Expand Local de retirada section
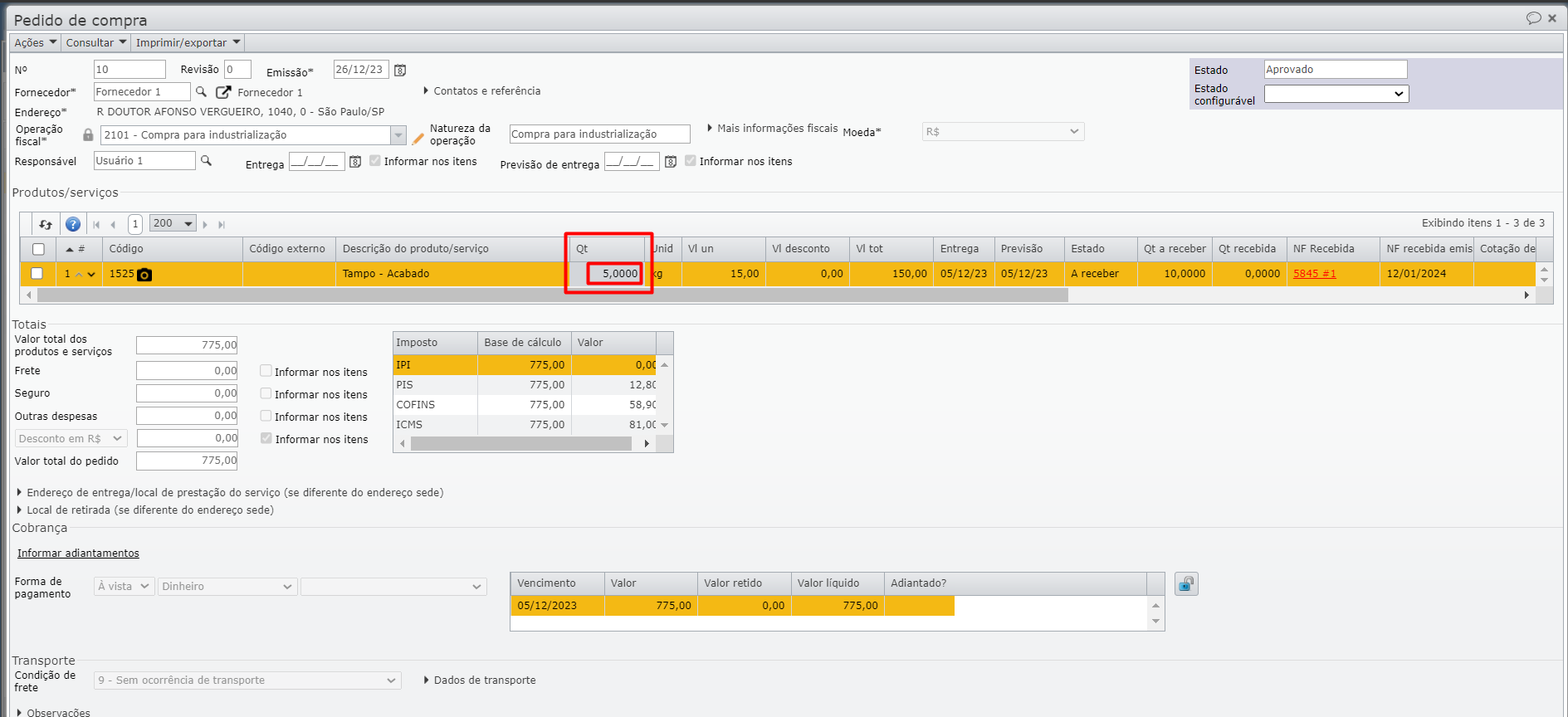The image size is (1568, 717). pos(145,510)
